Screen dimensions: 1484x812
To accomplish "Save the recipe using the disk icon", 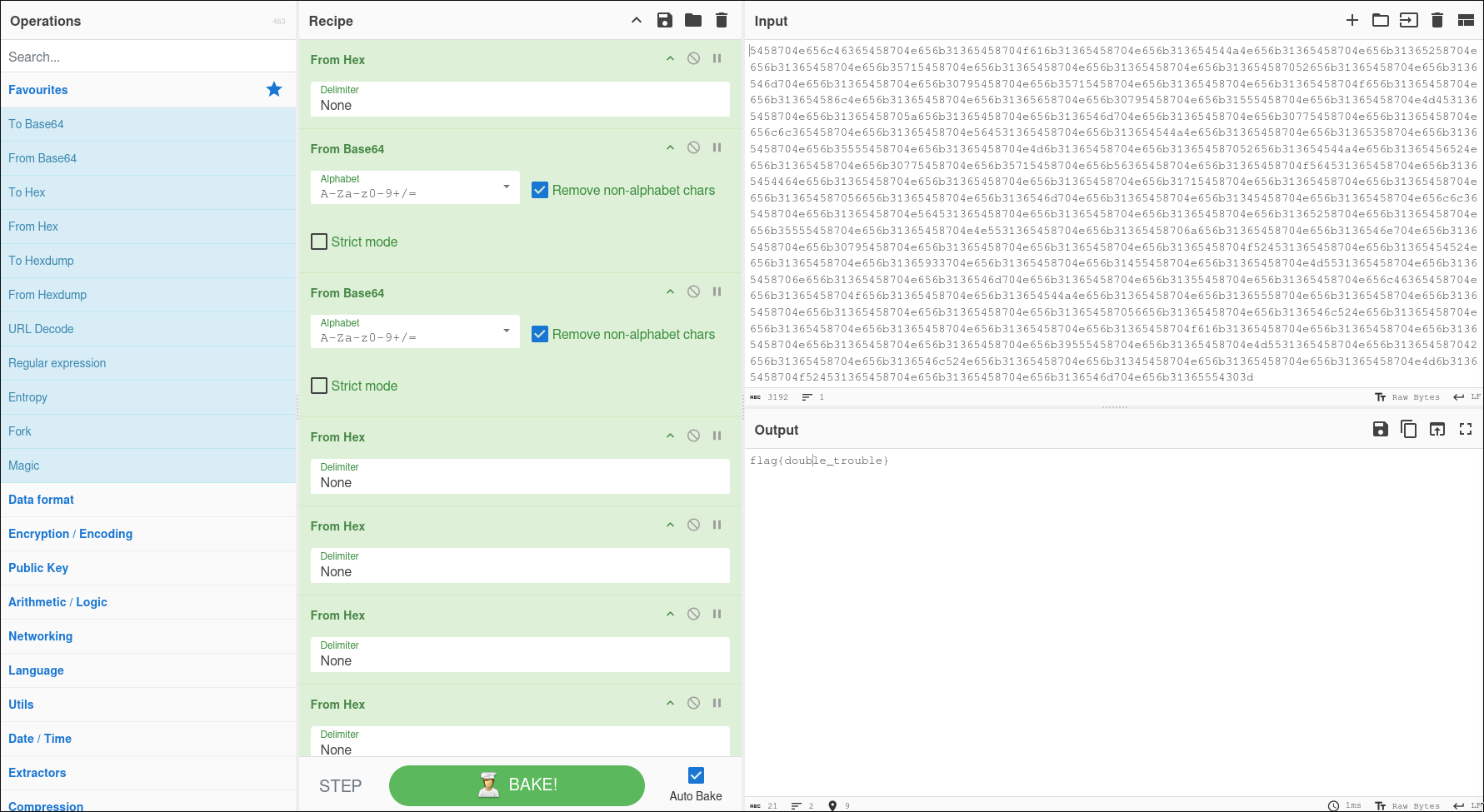I will pos(664,21).
